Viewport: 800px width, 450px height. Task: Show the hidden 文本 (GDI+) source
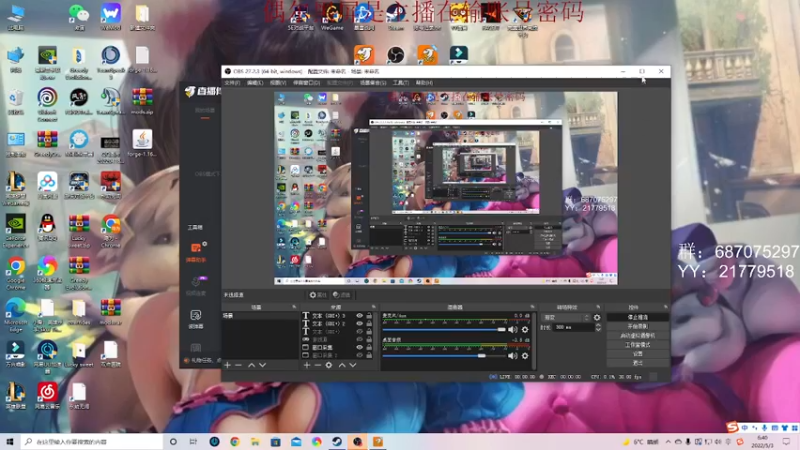pyautogui.click(x=360, y=332)
